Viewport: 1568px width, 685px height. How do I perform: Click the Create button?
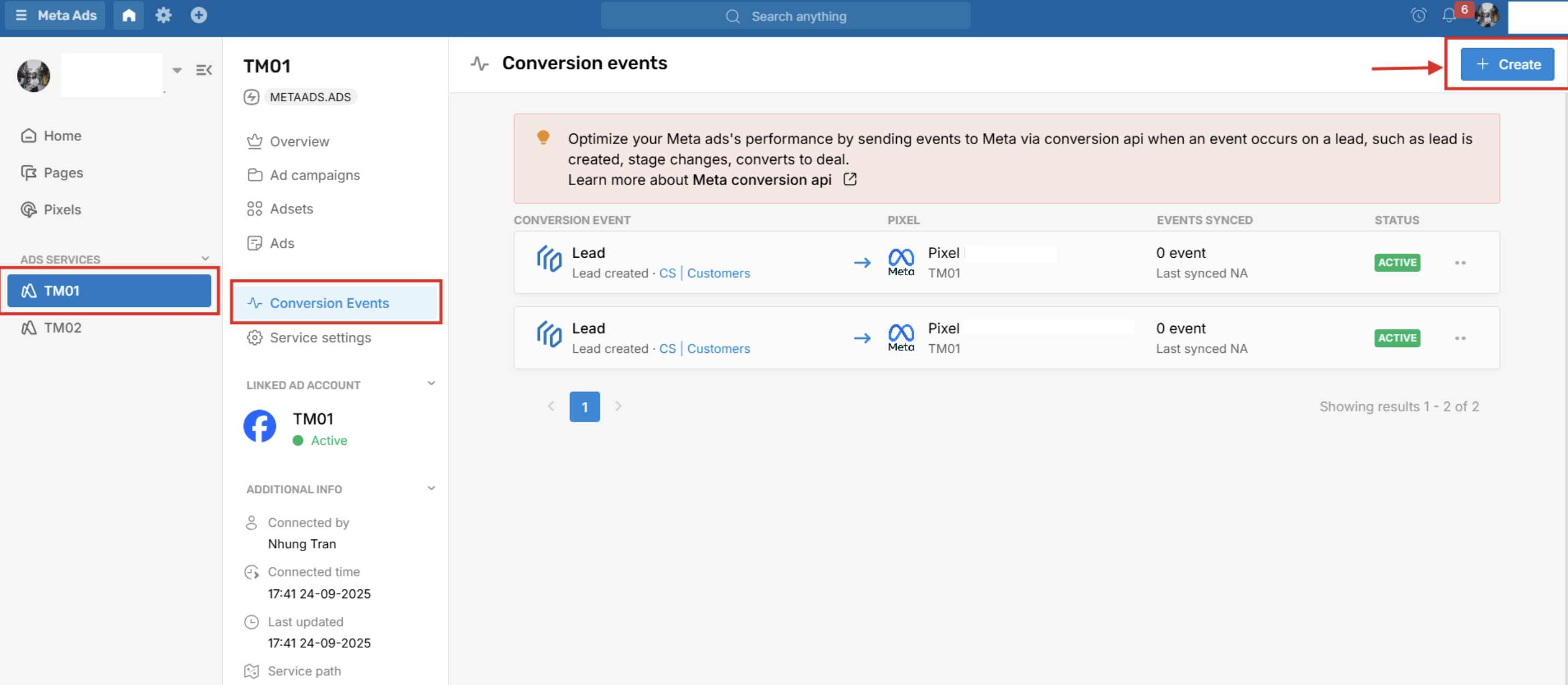[x=1507, y=64]
